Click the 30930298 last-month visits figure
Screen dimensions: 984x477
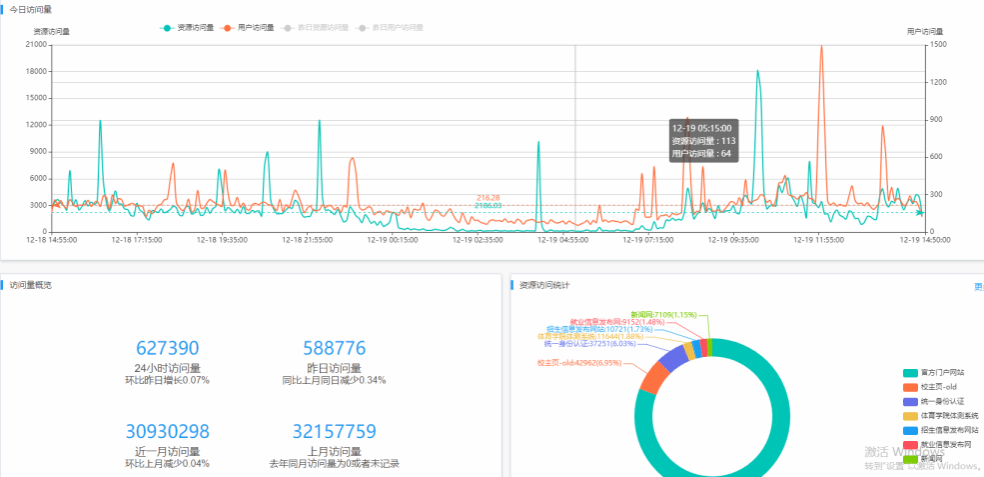pyautogui.click(x=167, y=432)
